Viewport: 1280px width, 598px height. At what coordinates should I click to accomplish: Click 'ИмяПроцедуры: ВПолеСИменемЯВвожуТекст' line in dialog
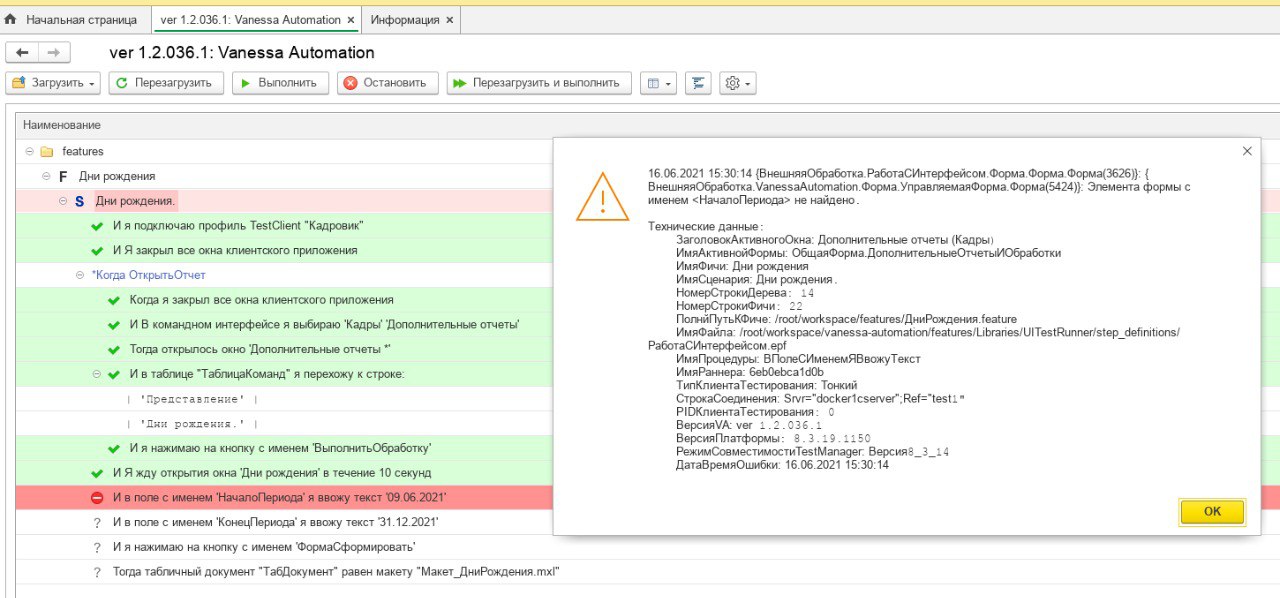click(799, 359)
